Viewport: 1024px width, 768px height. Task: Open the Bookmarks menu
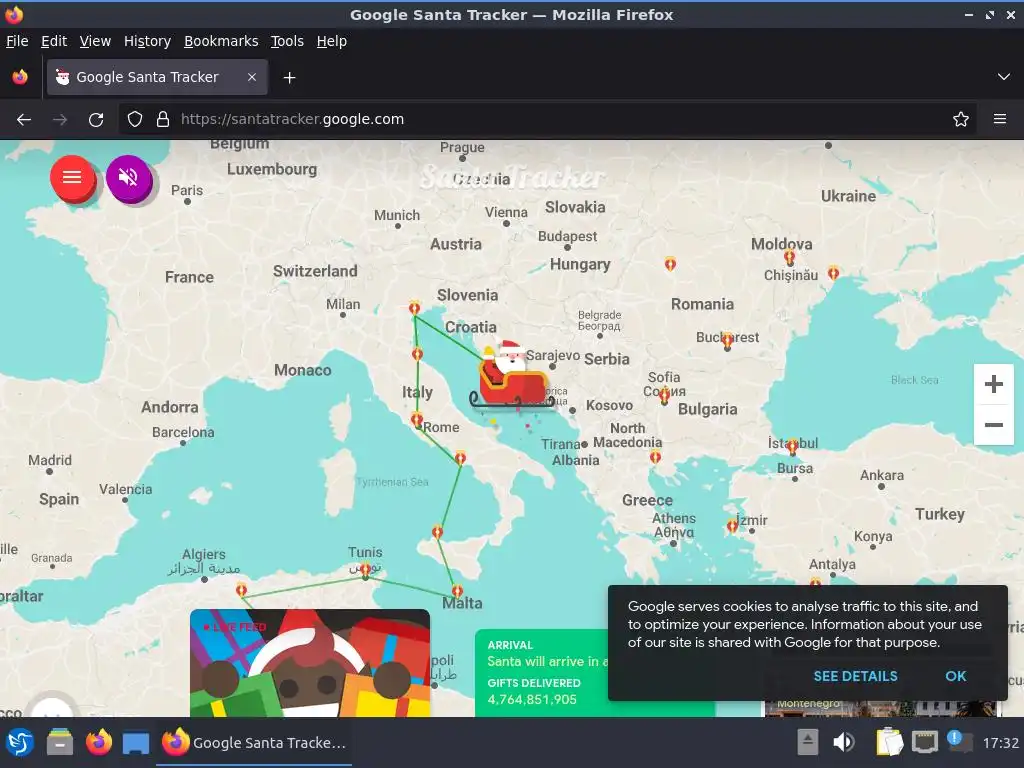point(221,41)
